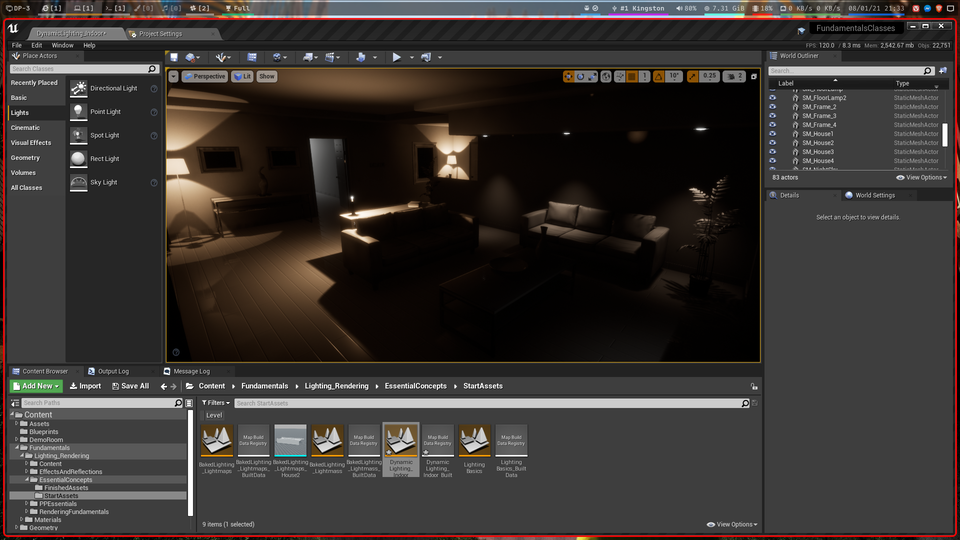Click the Sky Light actor icon

coord(79,182)
